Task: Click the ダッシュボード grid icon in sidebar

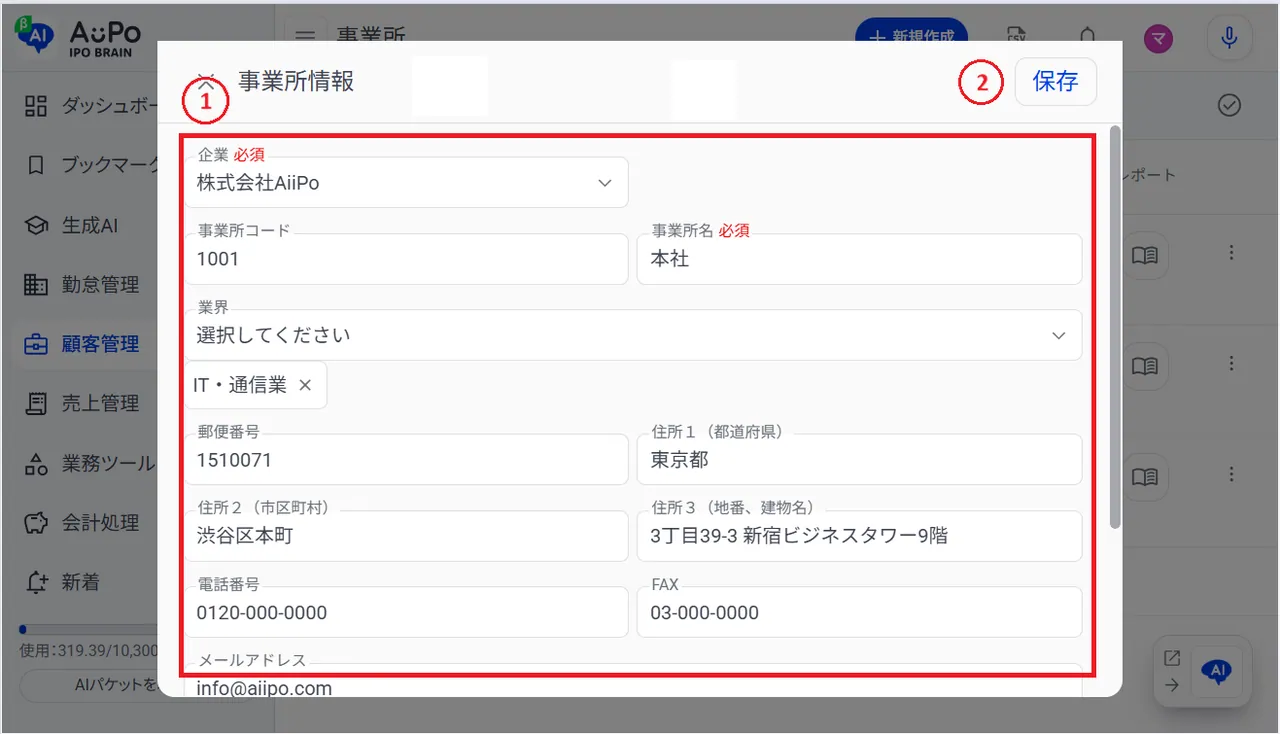Action: click(x=36, y=106)
